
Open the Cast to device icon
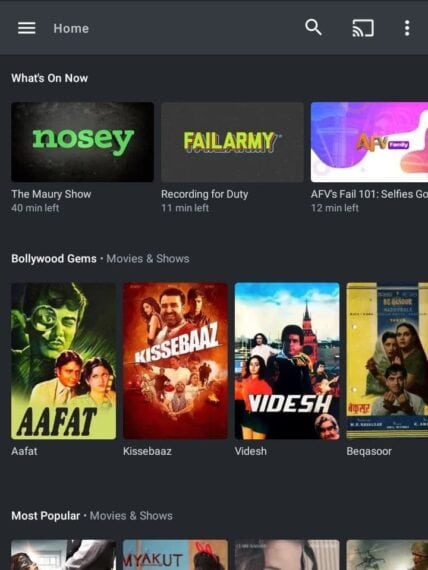(x=363, y=28)
